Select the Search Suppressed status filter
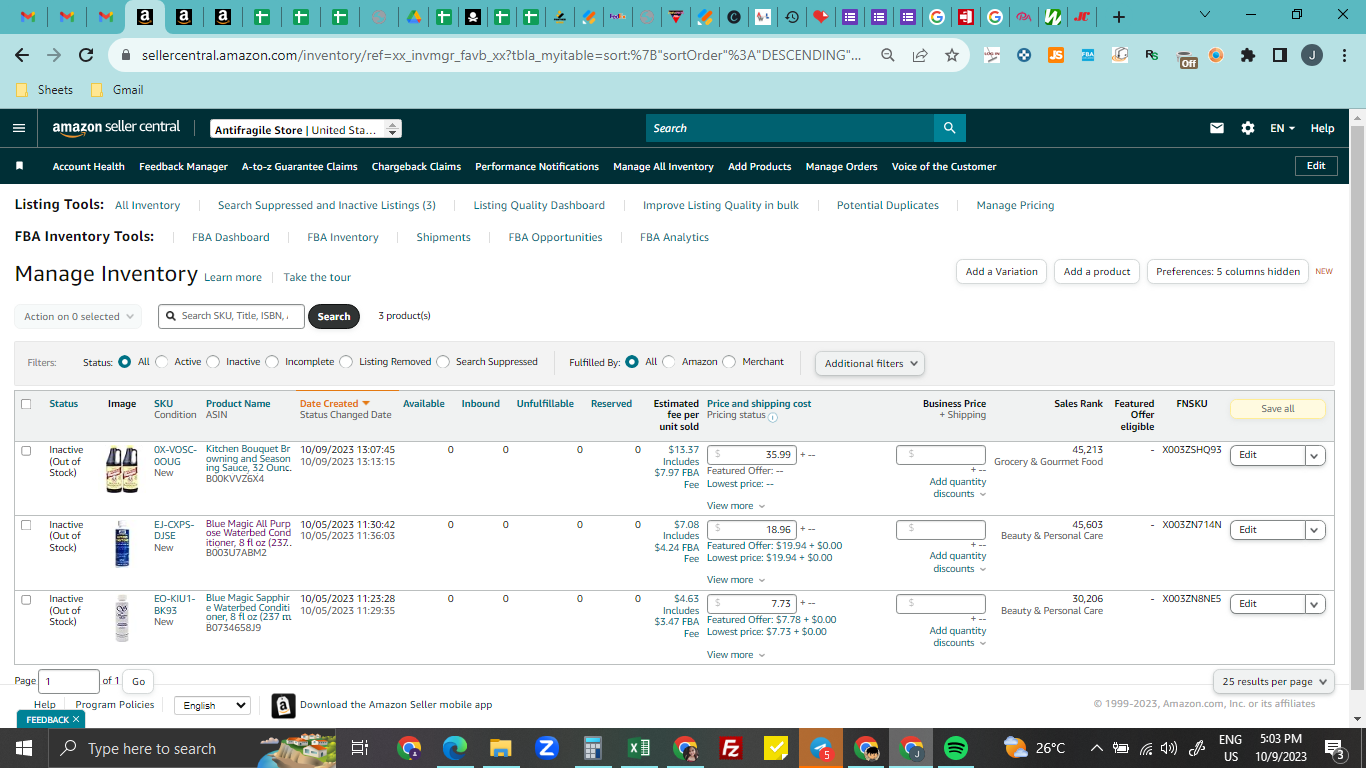The image size is (1366, 768). [x=443, y=362]
